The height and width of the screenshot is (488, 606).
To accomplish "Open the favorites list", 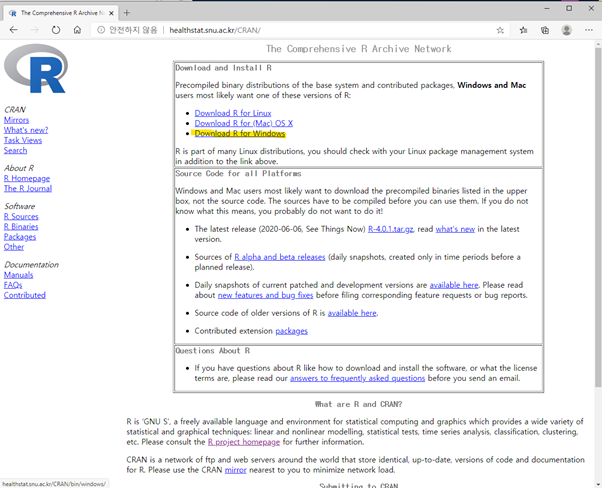I will click(x=523, y=30).
